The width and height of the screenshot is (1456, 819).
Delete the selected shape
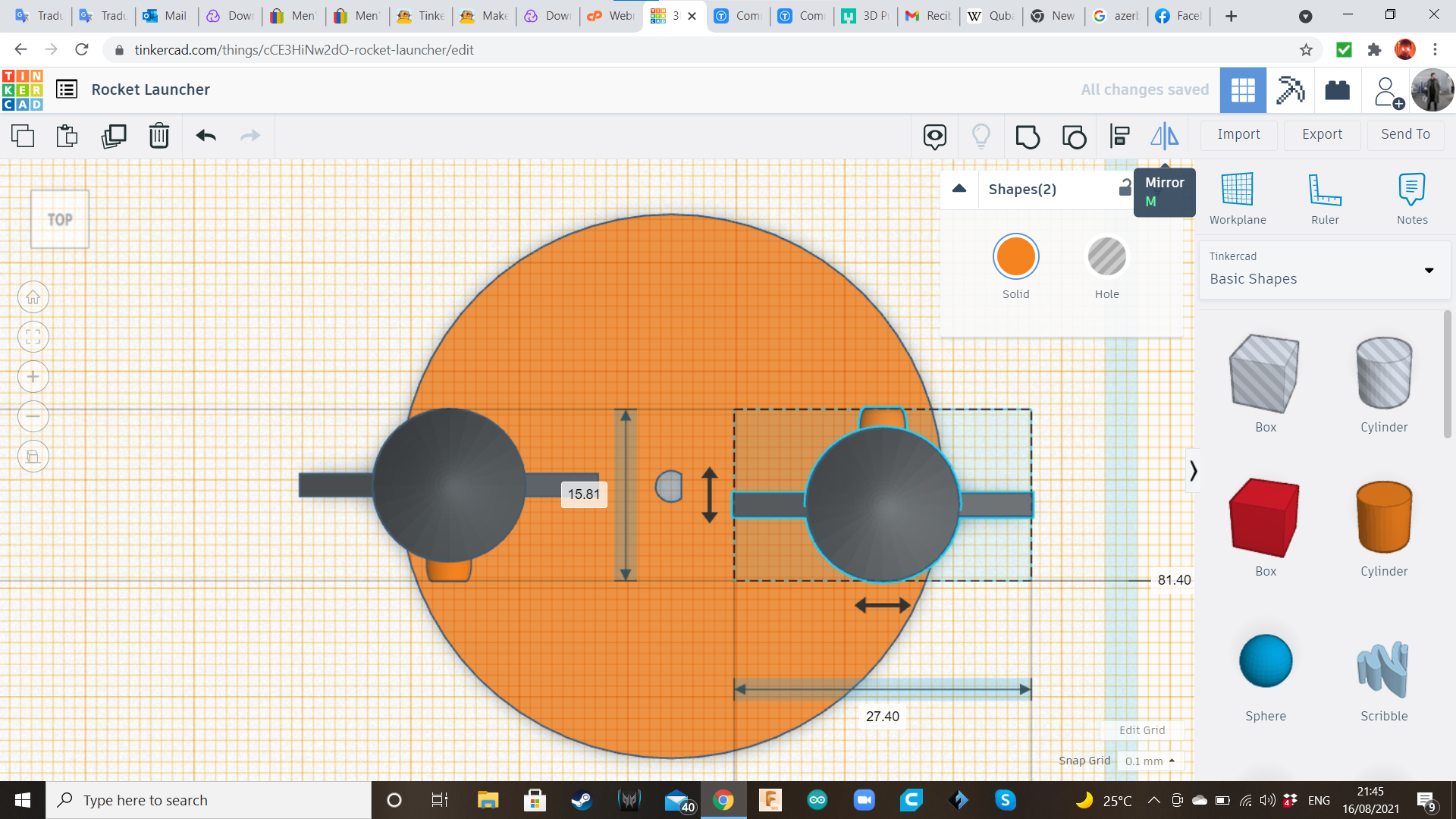tap(158, 136)
